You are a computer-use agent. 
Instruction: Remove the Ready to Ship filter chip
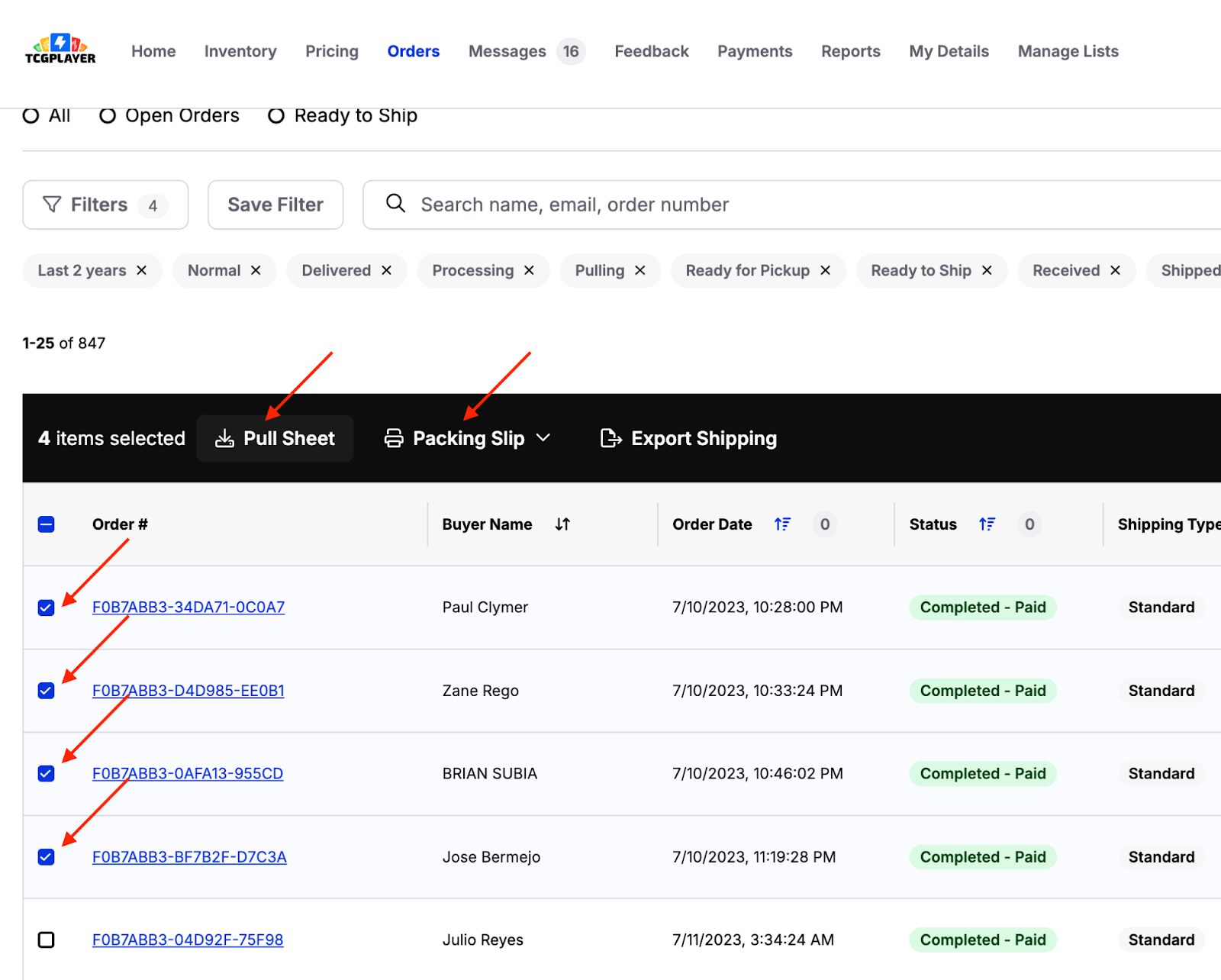987,270
